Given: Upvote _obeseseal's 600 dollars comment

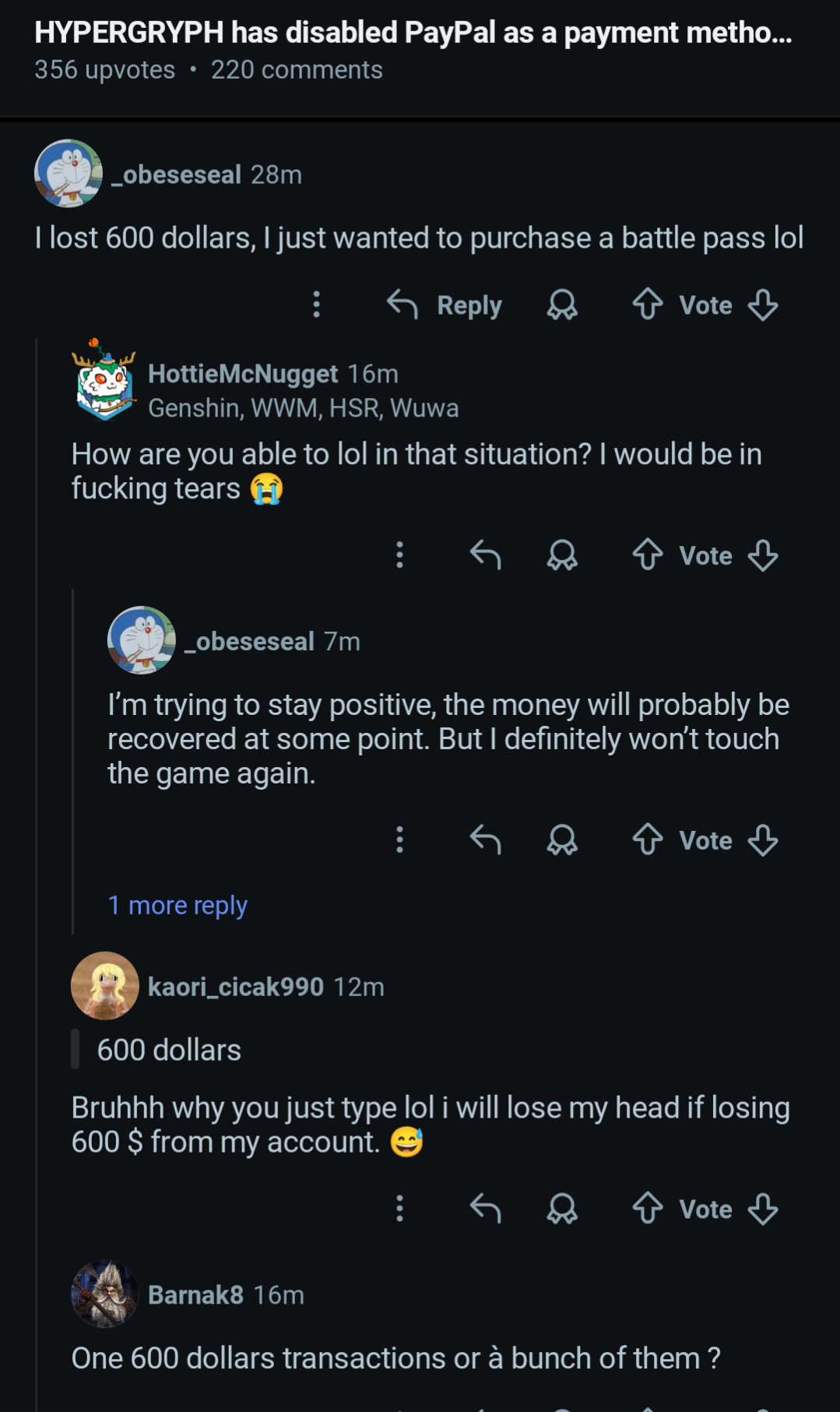Looking at the screenshot, I should pyautogui.click(x=647, y=305).
